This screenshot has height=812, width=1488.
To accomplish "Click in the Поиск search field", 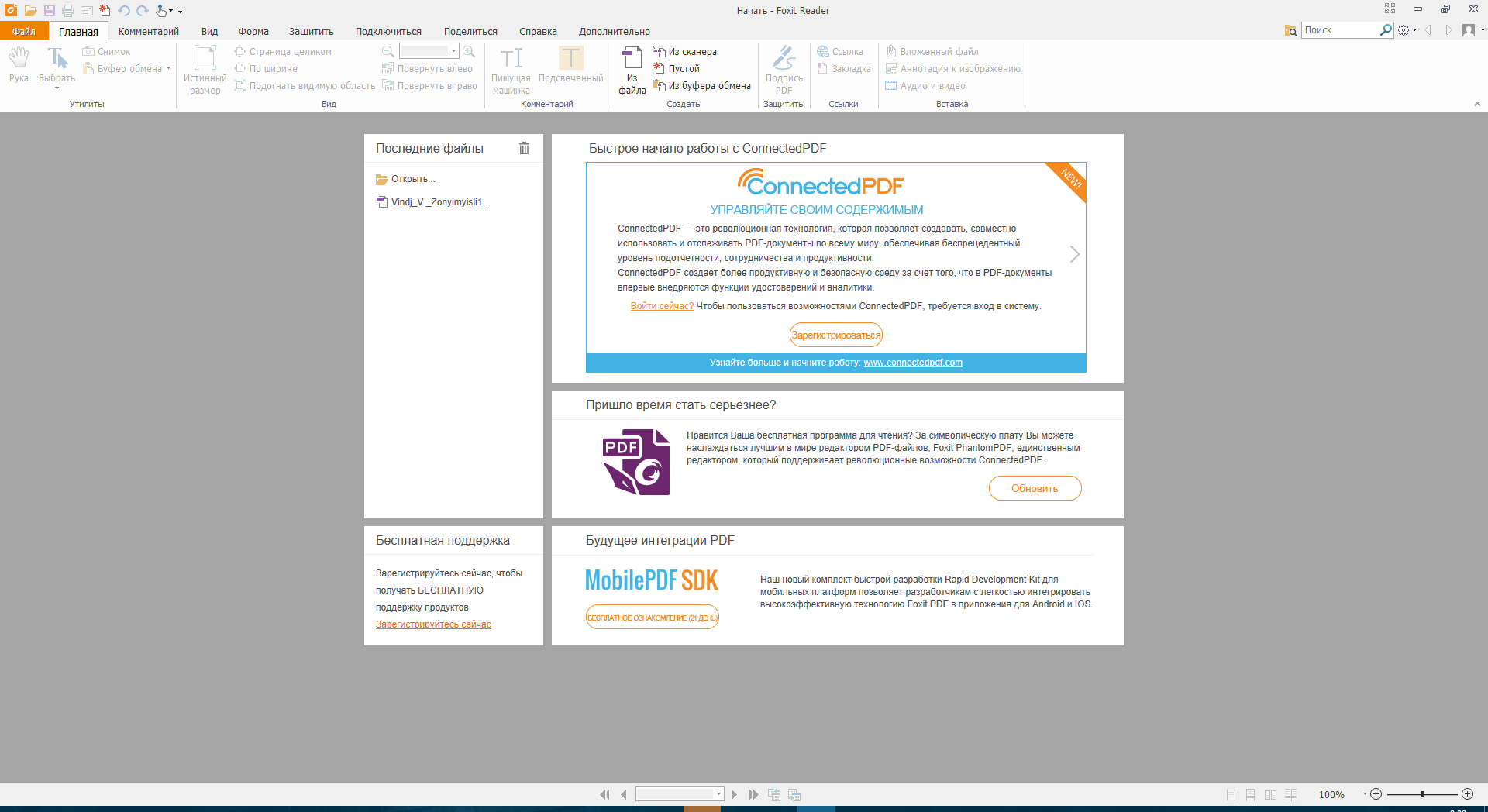I will point(1340,30).
